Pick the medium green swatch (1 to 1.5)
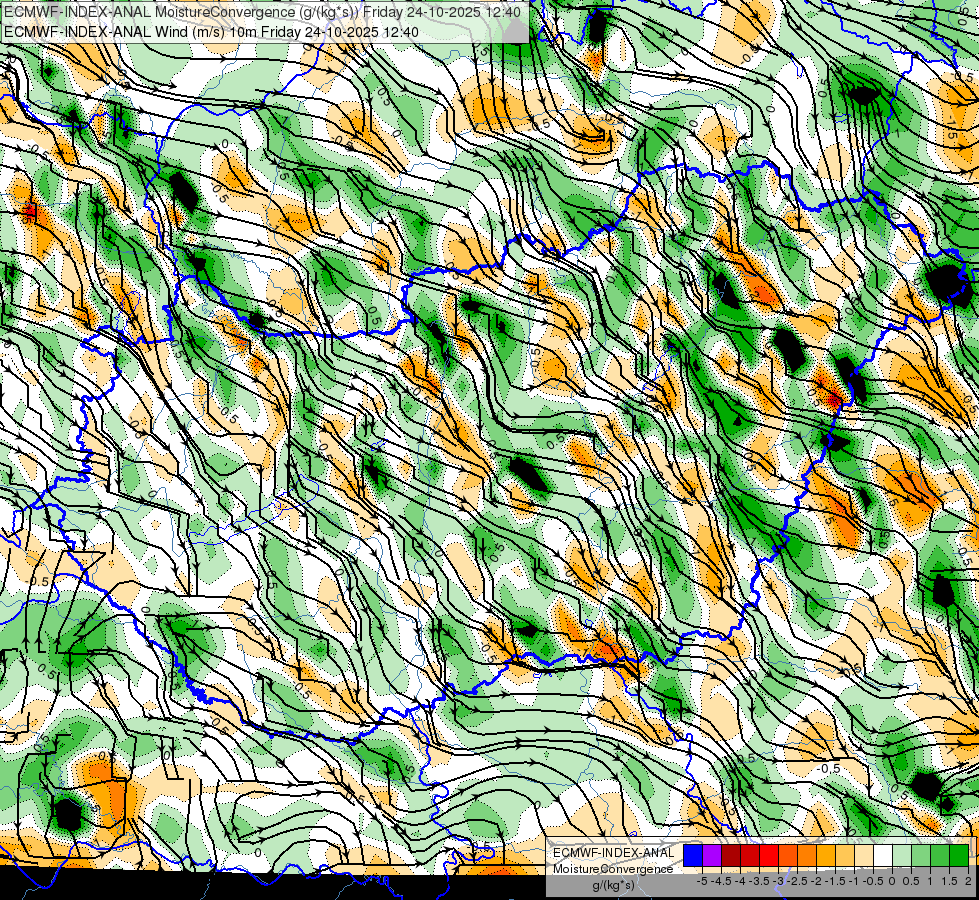The width and height of the screenshot is (979, 900). (x=940, y=856)
